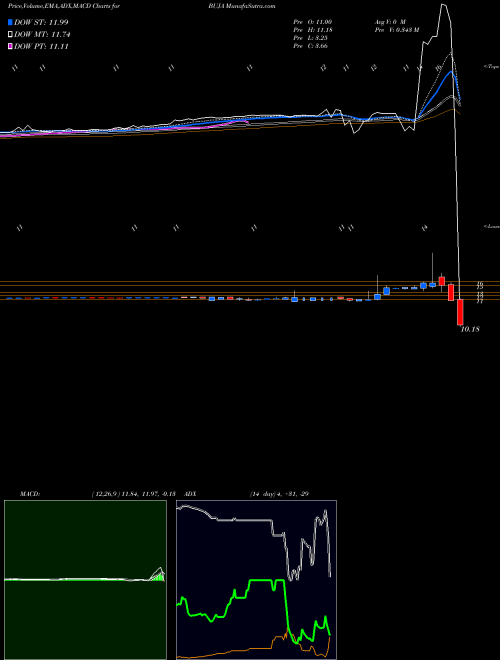Click the last large red candlestick

(x=460, y=312)
